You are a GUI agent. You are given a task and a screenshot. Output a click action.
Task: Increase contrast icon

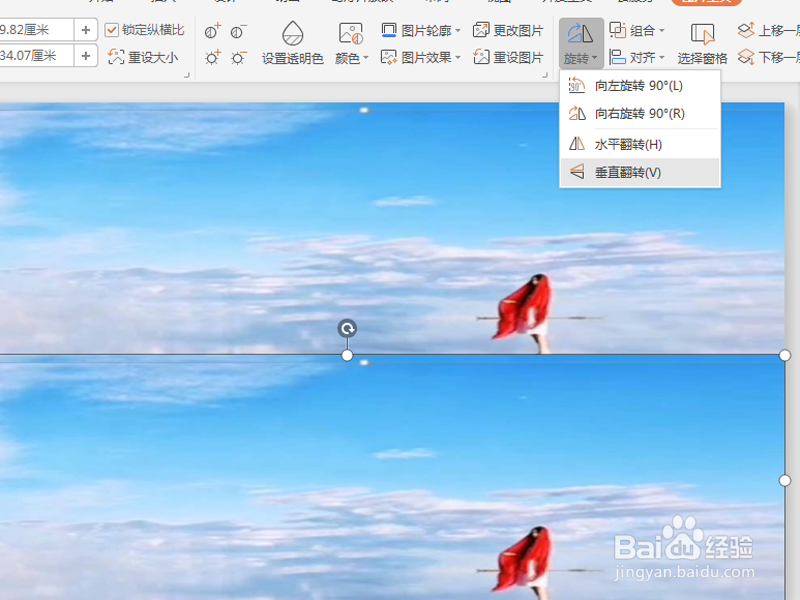click(212, 32)
